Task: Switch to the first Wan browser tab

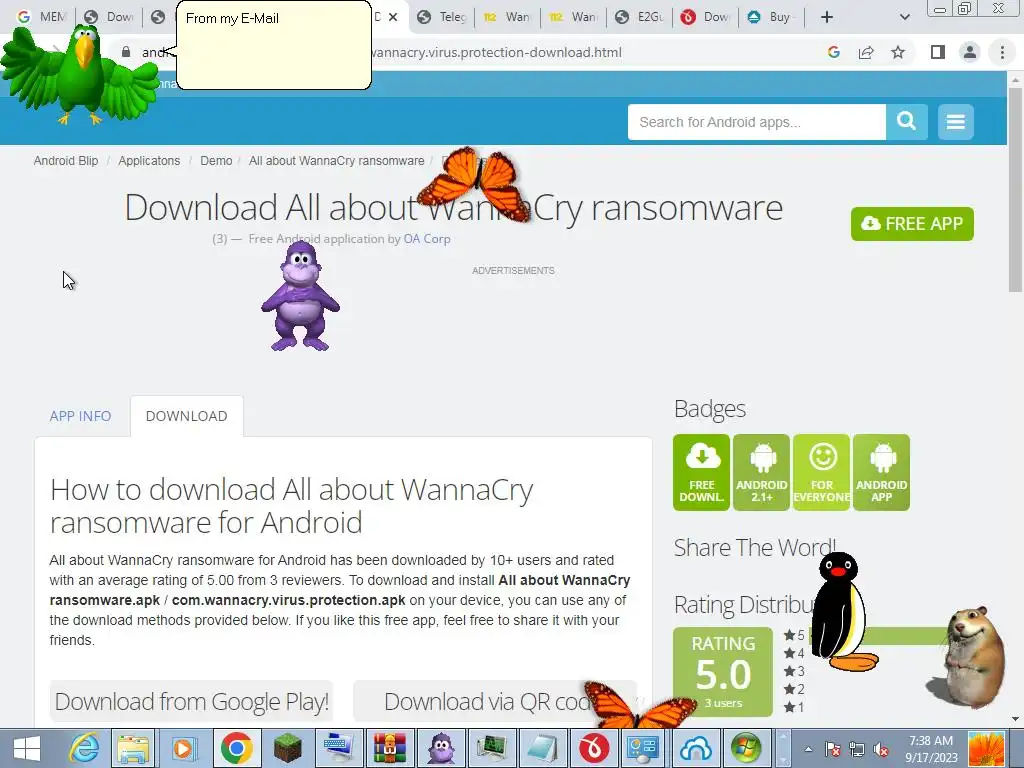Action: pos(507,17)
